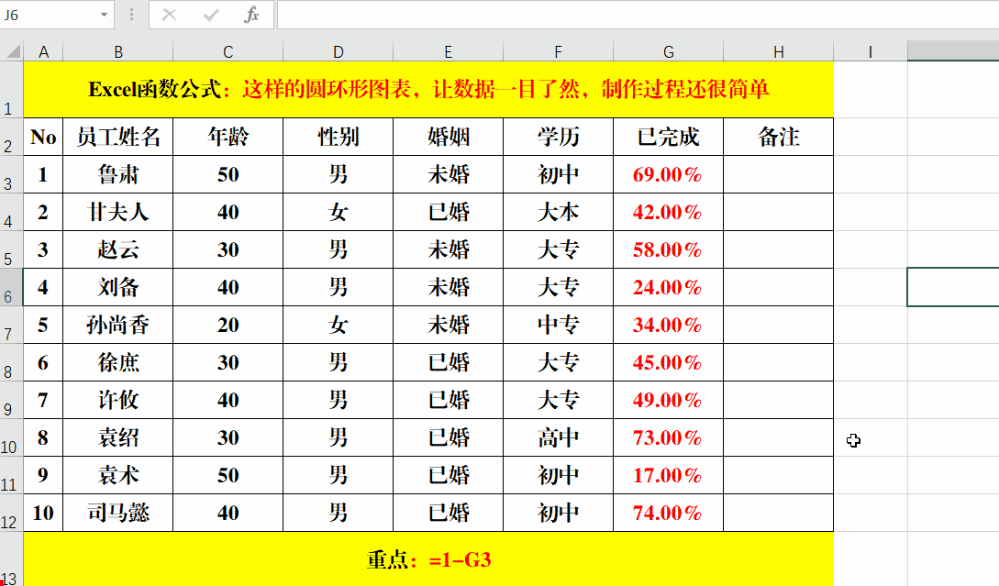
Task: Select column G header
Action: pos(668,52)
